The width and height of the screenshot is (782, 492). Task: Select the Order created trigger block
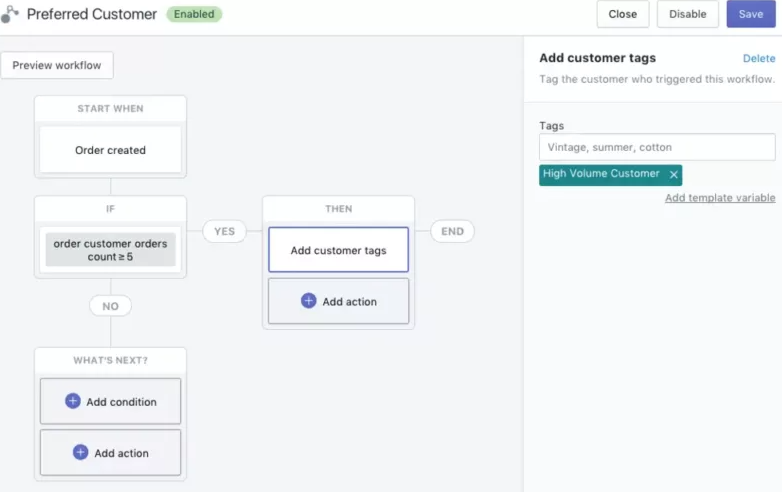tap(110, 150)
